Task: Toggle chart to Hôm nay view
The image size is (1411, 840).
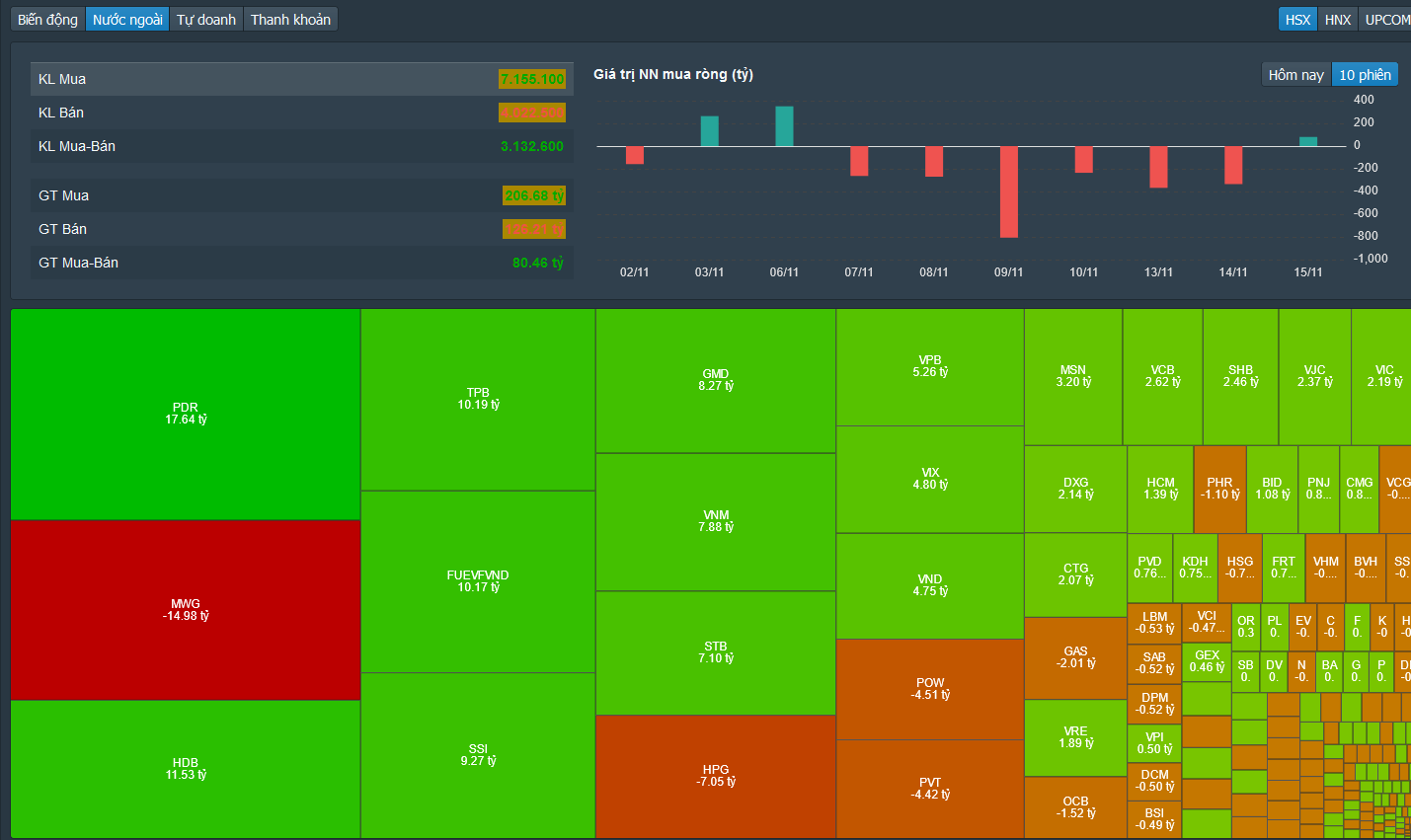Action: [x=1295, y=74]
